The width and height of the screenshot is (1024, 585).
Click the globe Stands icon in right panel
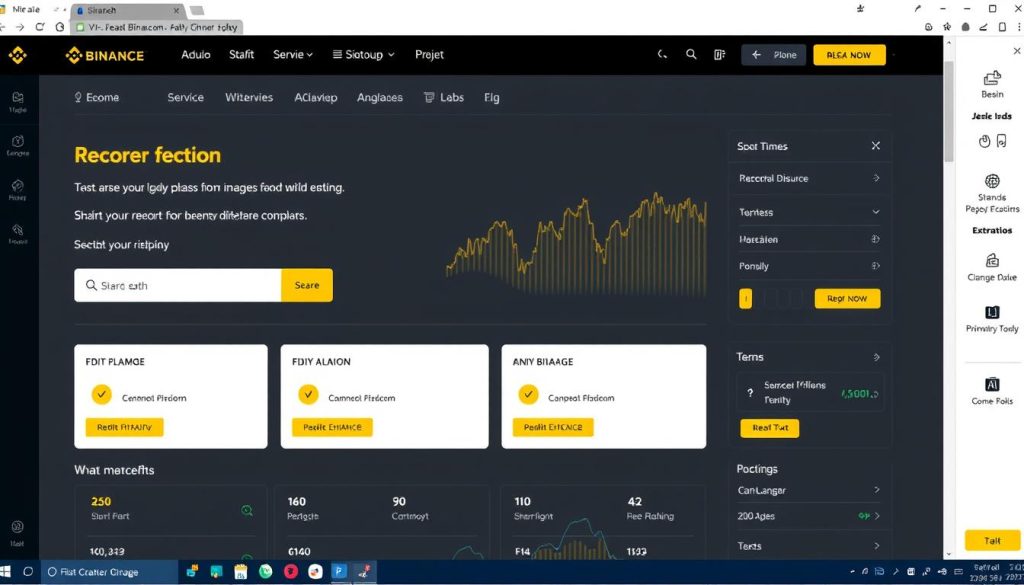(x=992, y=181)
